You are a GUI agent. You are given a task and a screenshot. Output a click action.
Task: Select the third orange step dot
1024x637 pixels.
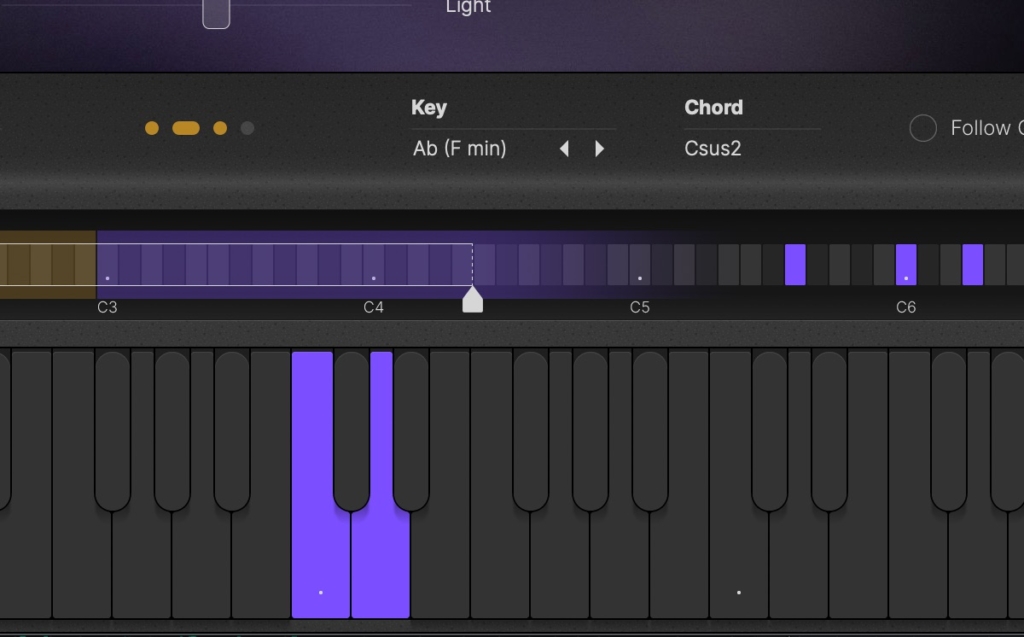coord(220,128)
